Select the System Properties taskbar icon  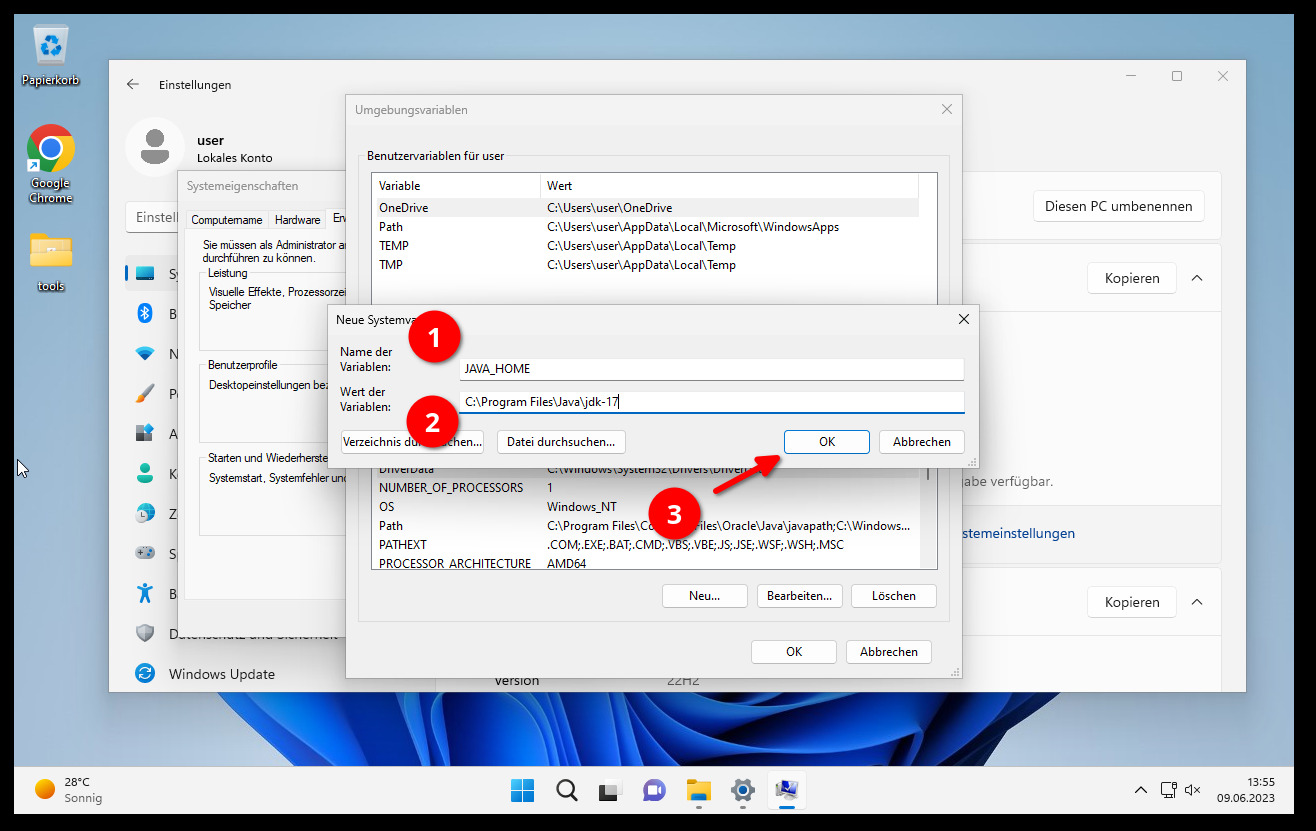pyautogui.click(x=786, y=790)
